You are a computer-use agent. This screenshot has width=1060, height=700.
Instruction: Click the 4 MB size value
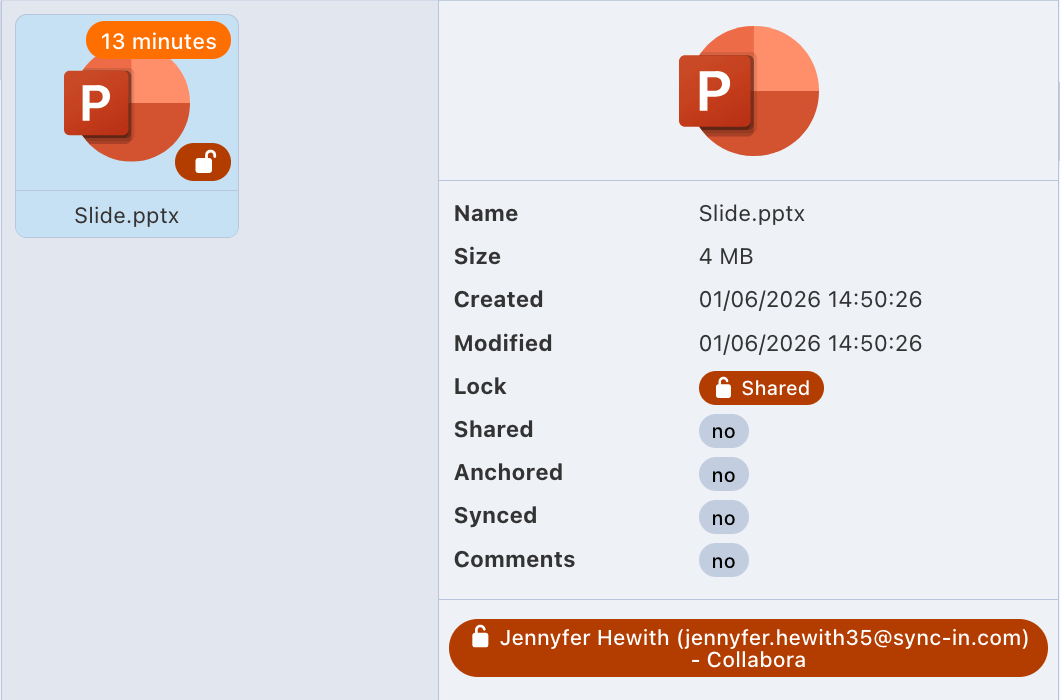726,257
